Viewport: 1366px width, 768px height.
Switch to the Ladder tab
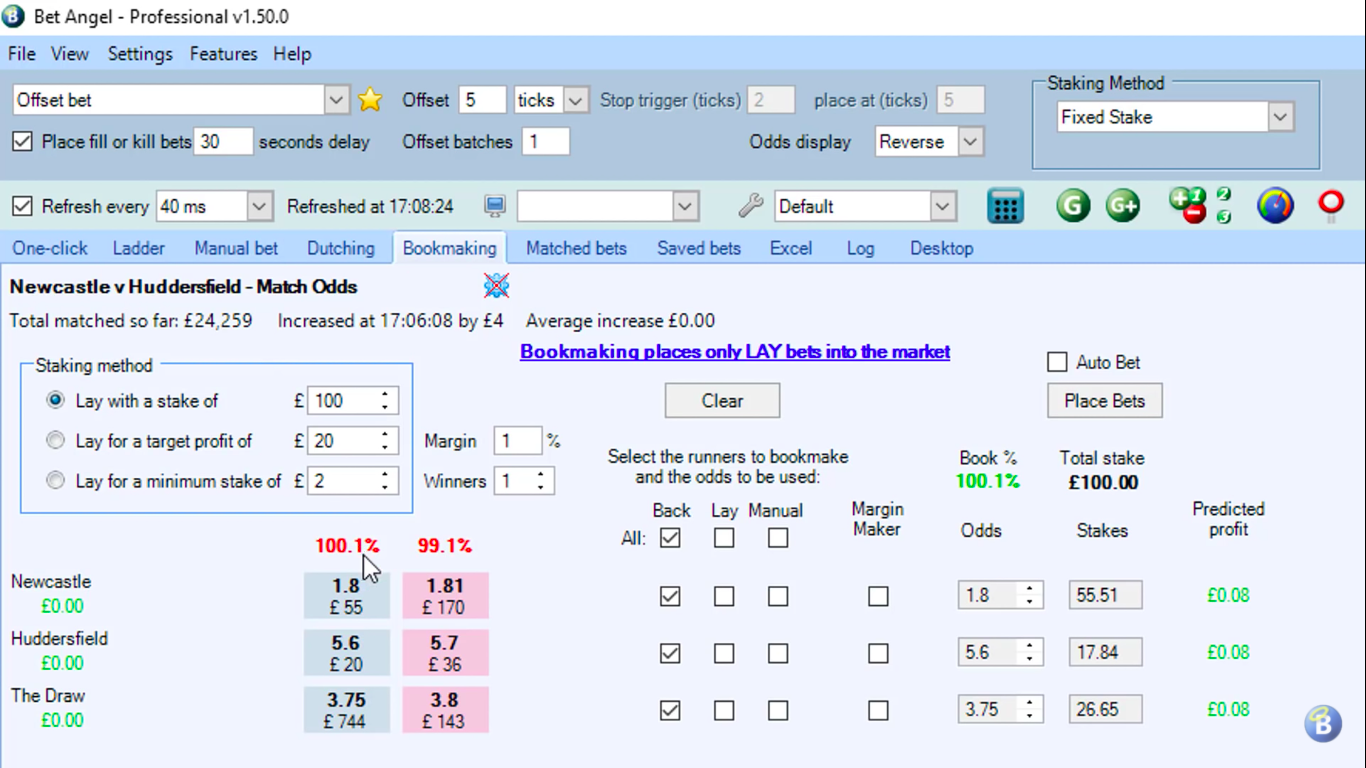point(139,248)
